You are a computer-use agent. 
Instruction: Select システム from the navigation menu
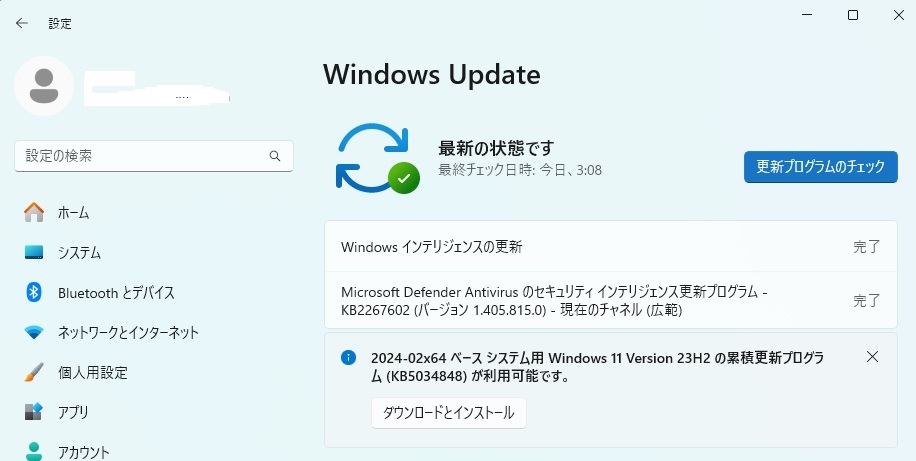(x=79, y=252)
